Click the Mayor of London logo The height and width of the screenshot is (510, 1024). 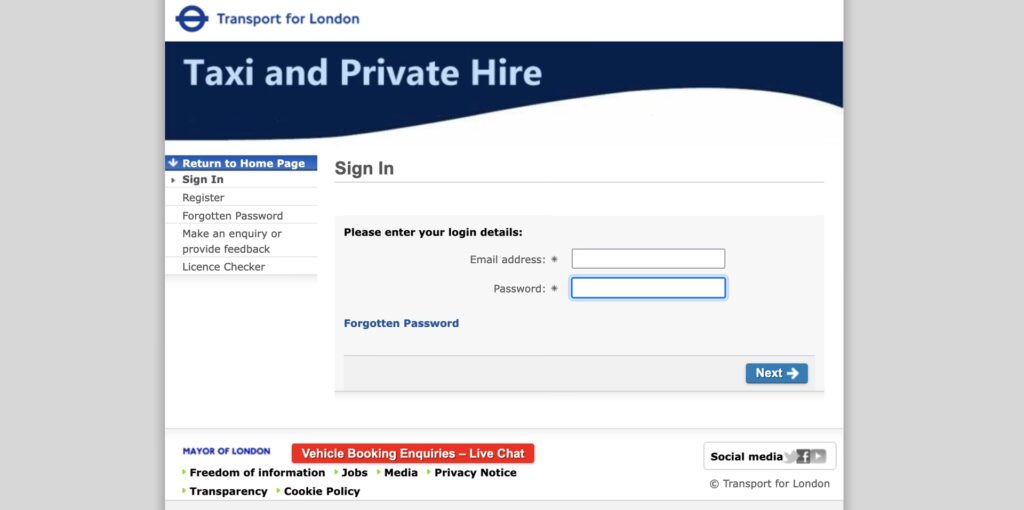tap(226, 452)
